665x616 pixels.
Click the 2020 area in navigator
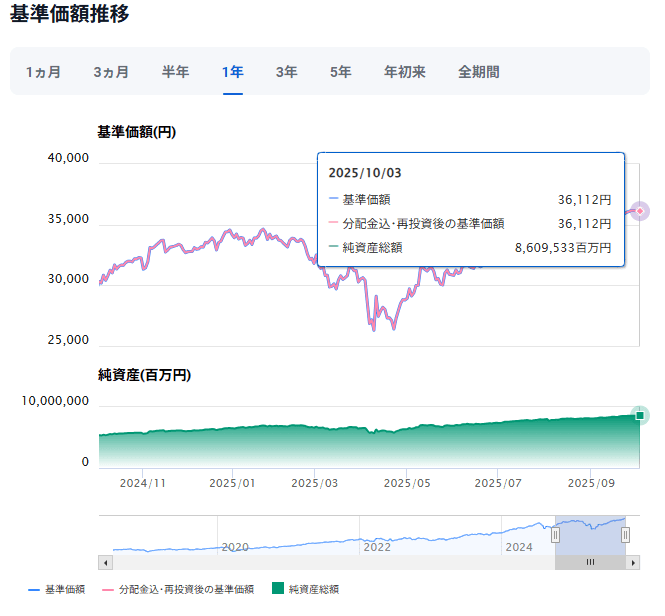[234, 547]
